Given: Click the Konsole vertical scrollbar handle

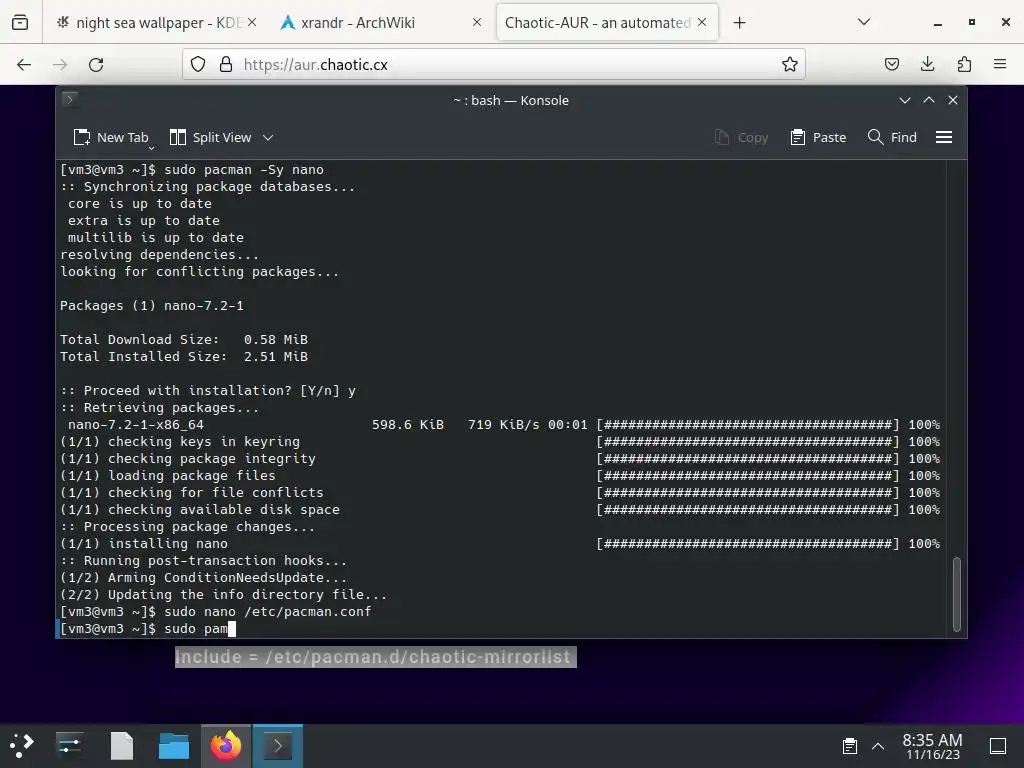Looking at the screenshot, I should [x=957, y=594].
